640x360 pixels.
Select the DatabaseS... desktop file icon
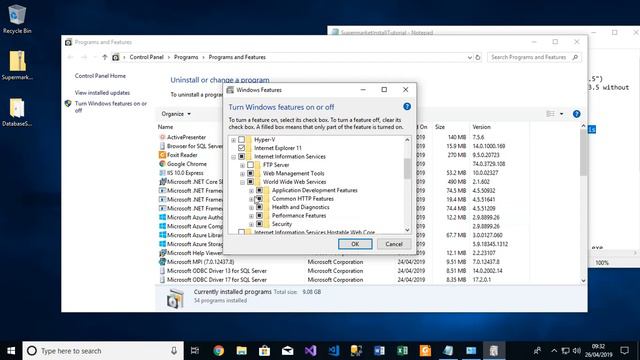17,112
